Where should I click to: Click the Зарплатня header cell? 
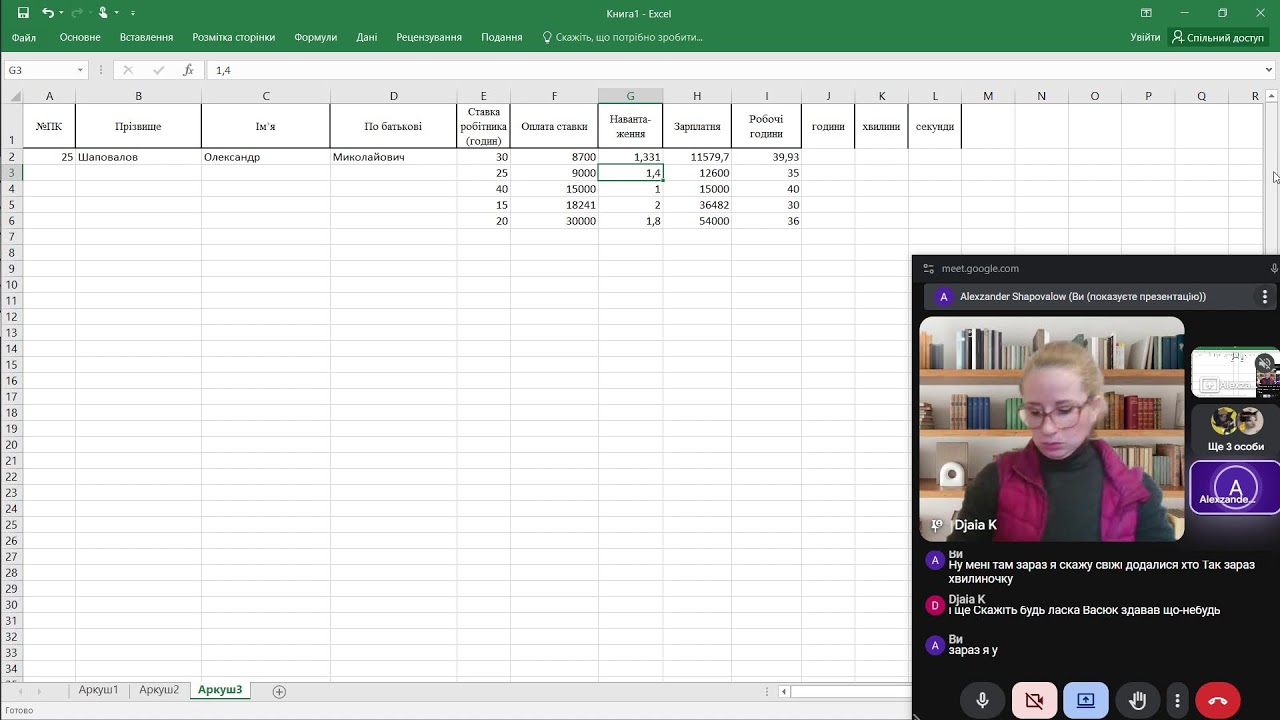tap(697, 126)
